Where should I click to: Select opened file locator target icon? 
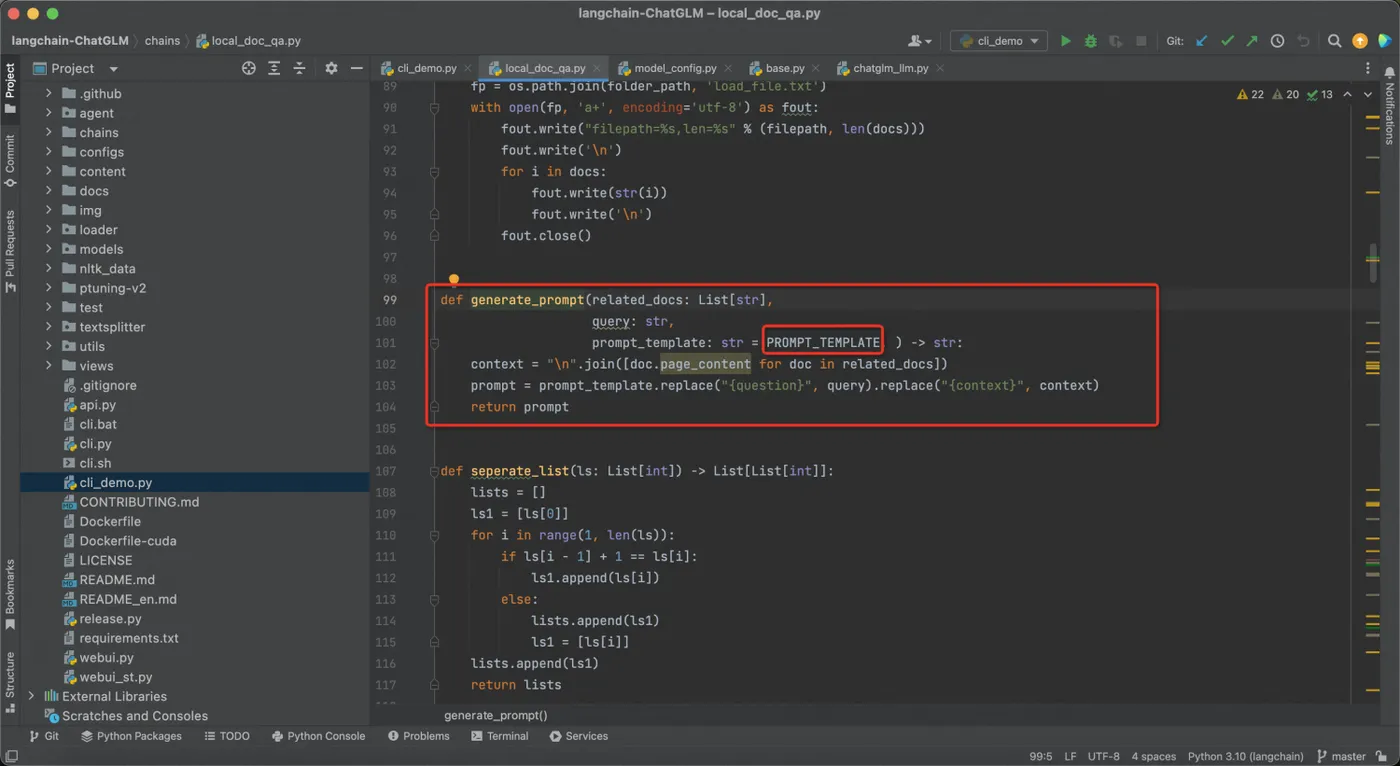pyautogui.click(x=249, y=68)
